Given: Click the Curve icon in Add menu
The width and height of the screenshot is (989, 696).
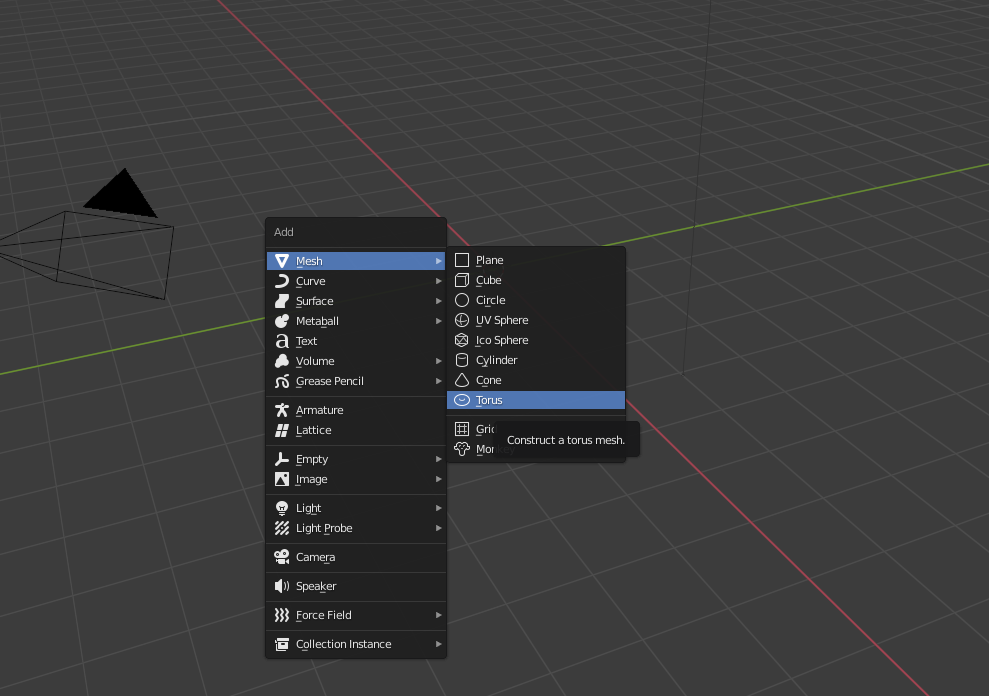Looking at the screenshot, I should point(282,281).
